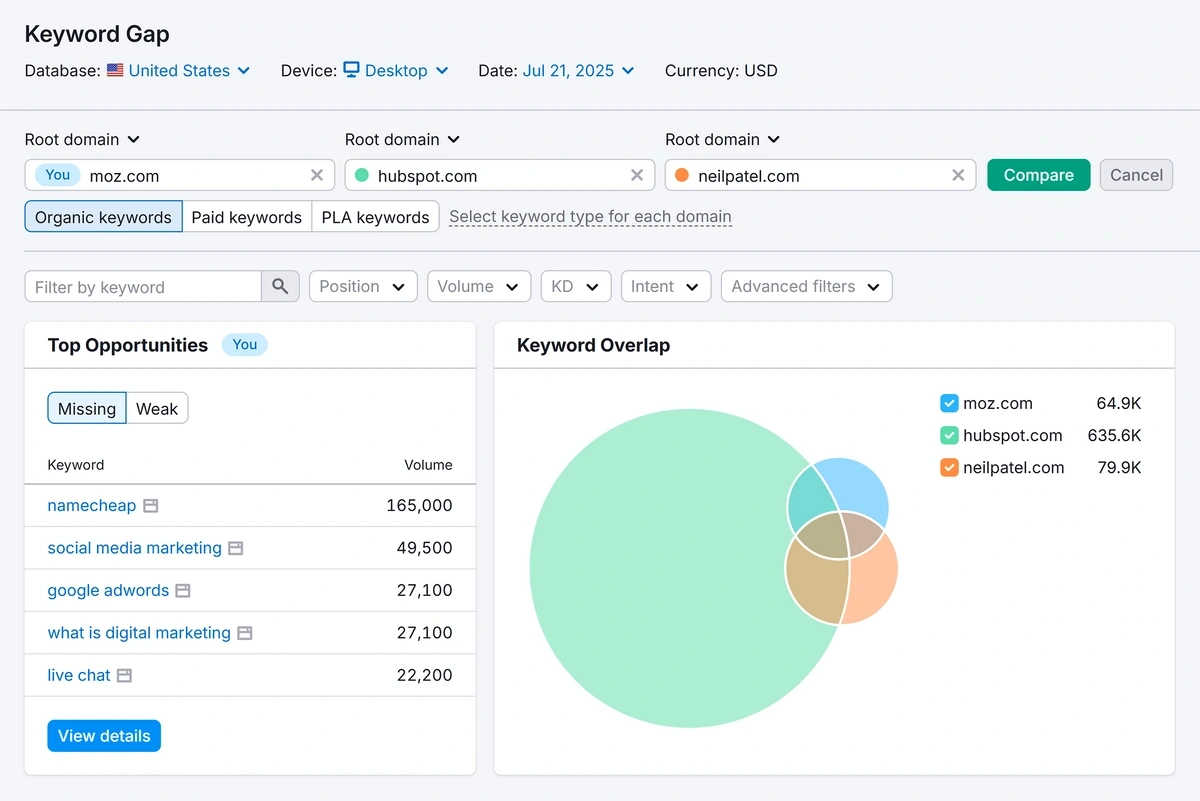Open SERP icon next to namecheap

point(150,506)
